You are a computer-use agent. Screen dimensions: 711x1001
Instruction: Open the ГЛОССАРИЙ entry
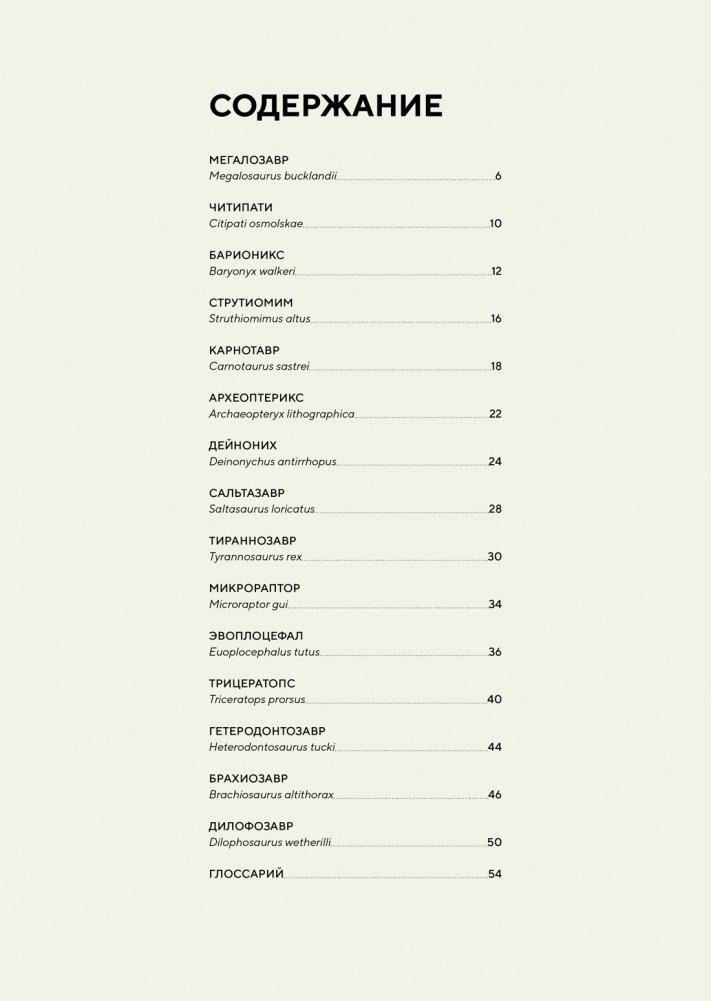click(x=247, y=874)
